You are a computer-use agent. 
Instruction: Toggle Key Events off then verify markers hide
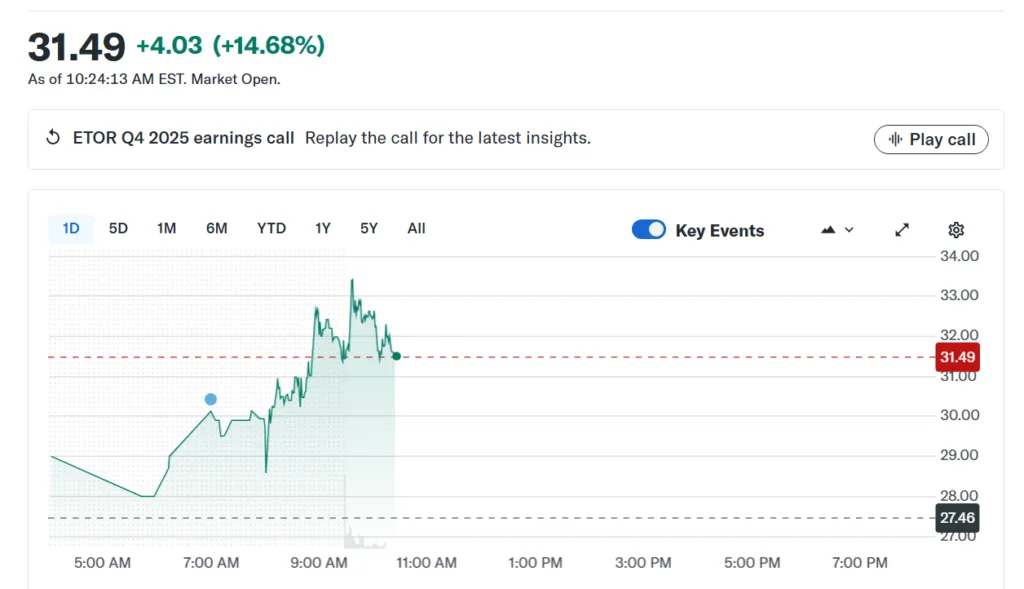point(648,229)
